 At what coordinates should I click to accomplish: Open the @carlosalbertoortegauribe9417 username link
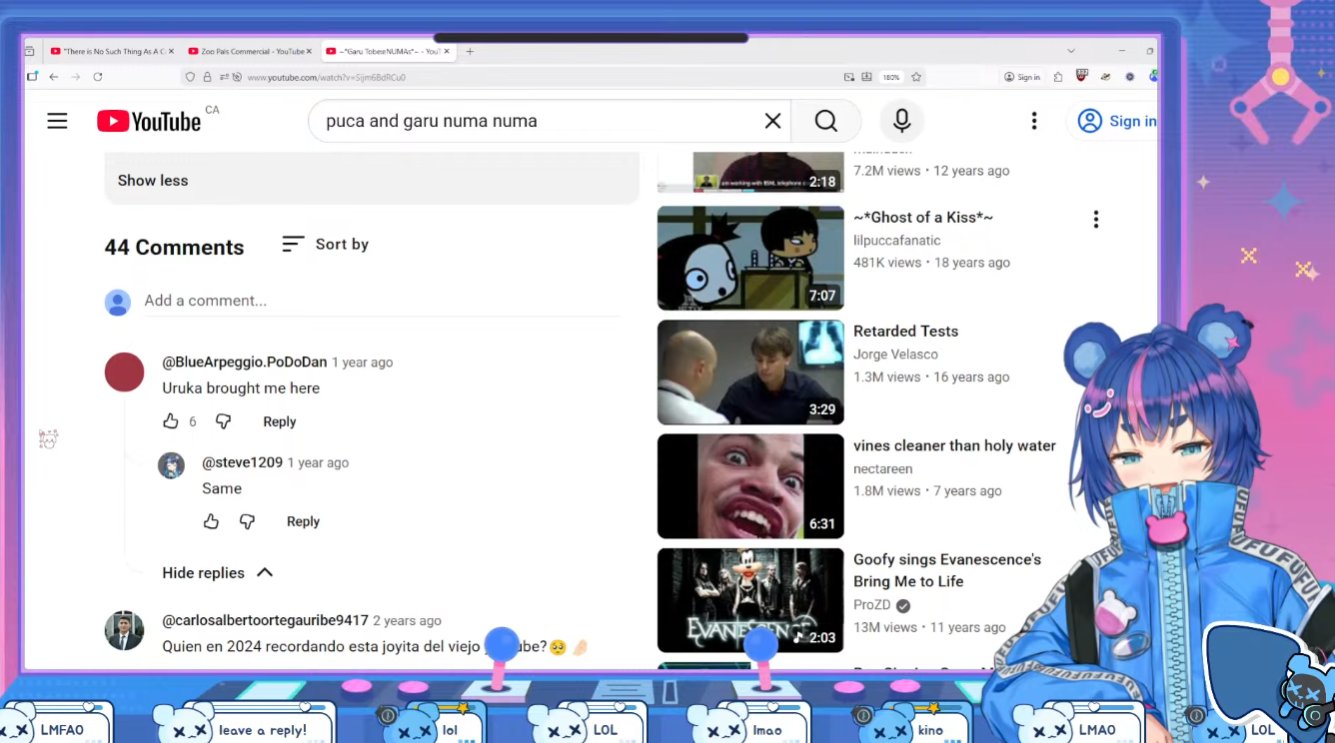click(x=265, y=620)
